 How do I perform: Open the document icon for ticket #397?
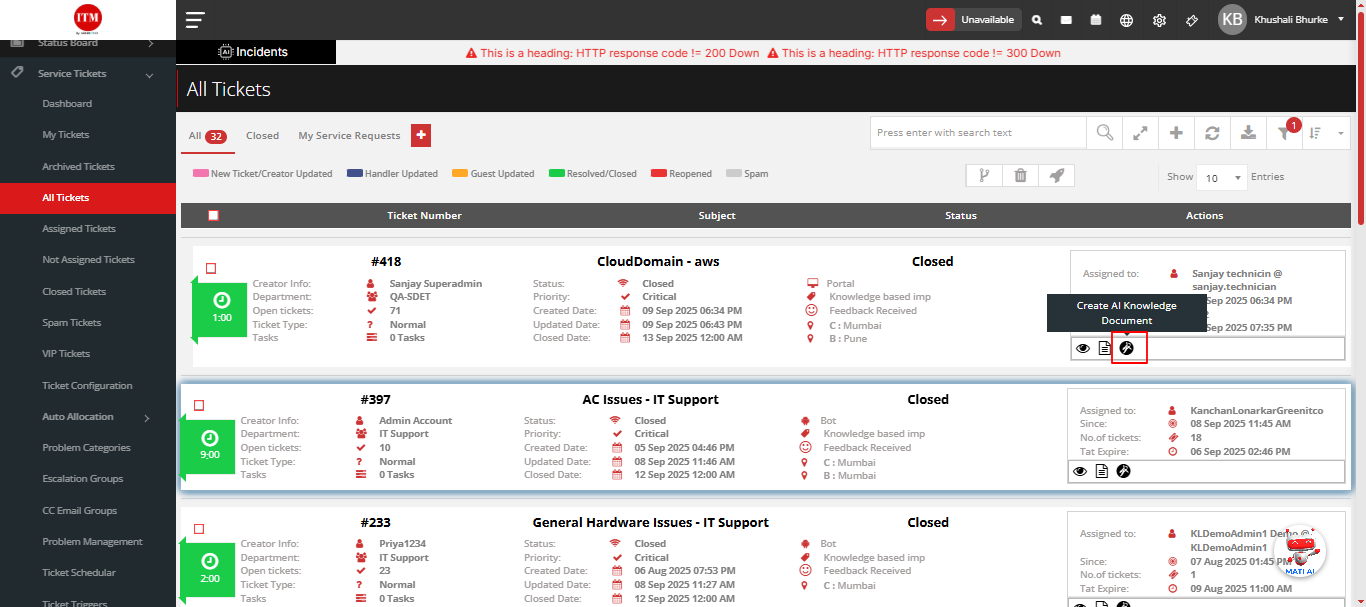pyautogui.click(x=1102, y=471)
